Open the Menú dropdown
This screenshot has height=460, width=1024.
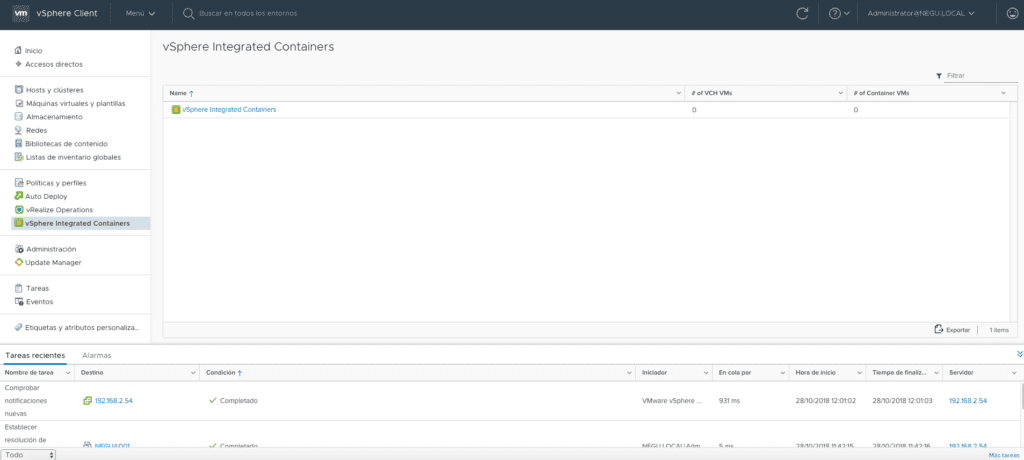coord(140,13)
